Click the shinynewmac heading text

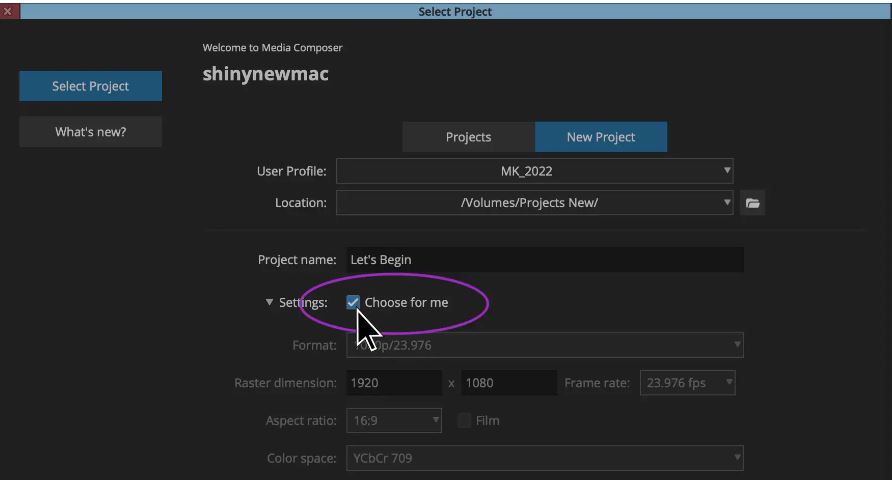(x=265, y=74)
